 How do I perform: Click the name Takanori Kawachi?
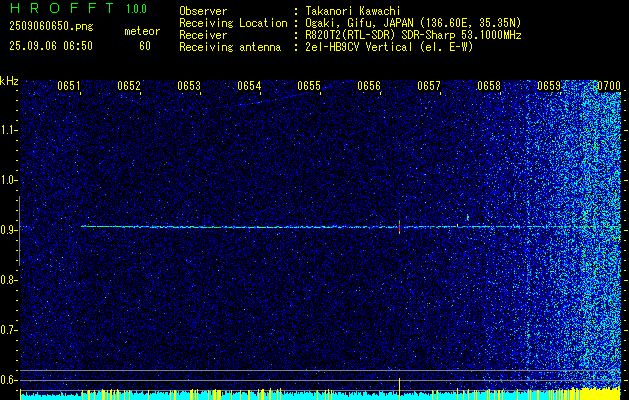click(x=353, y=11)
